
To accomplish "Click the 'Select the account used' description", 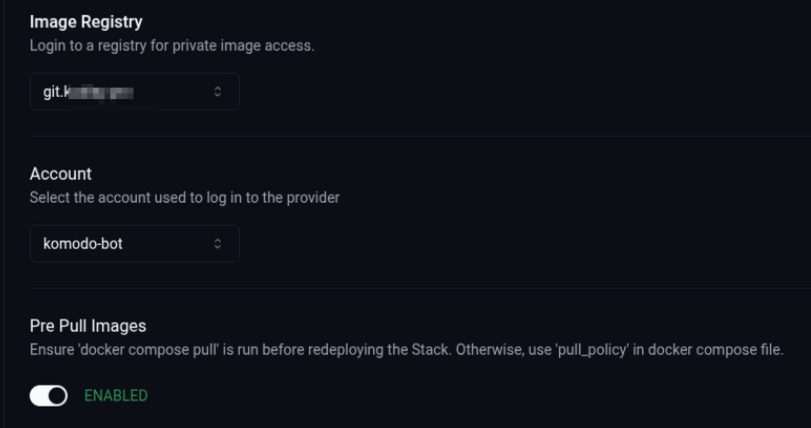I will coord(184,197).
